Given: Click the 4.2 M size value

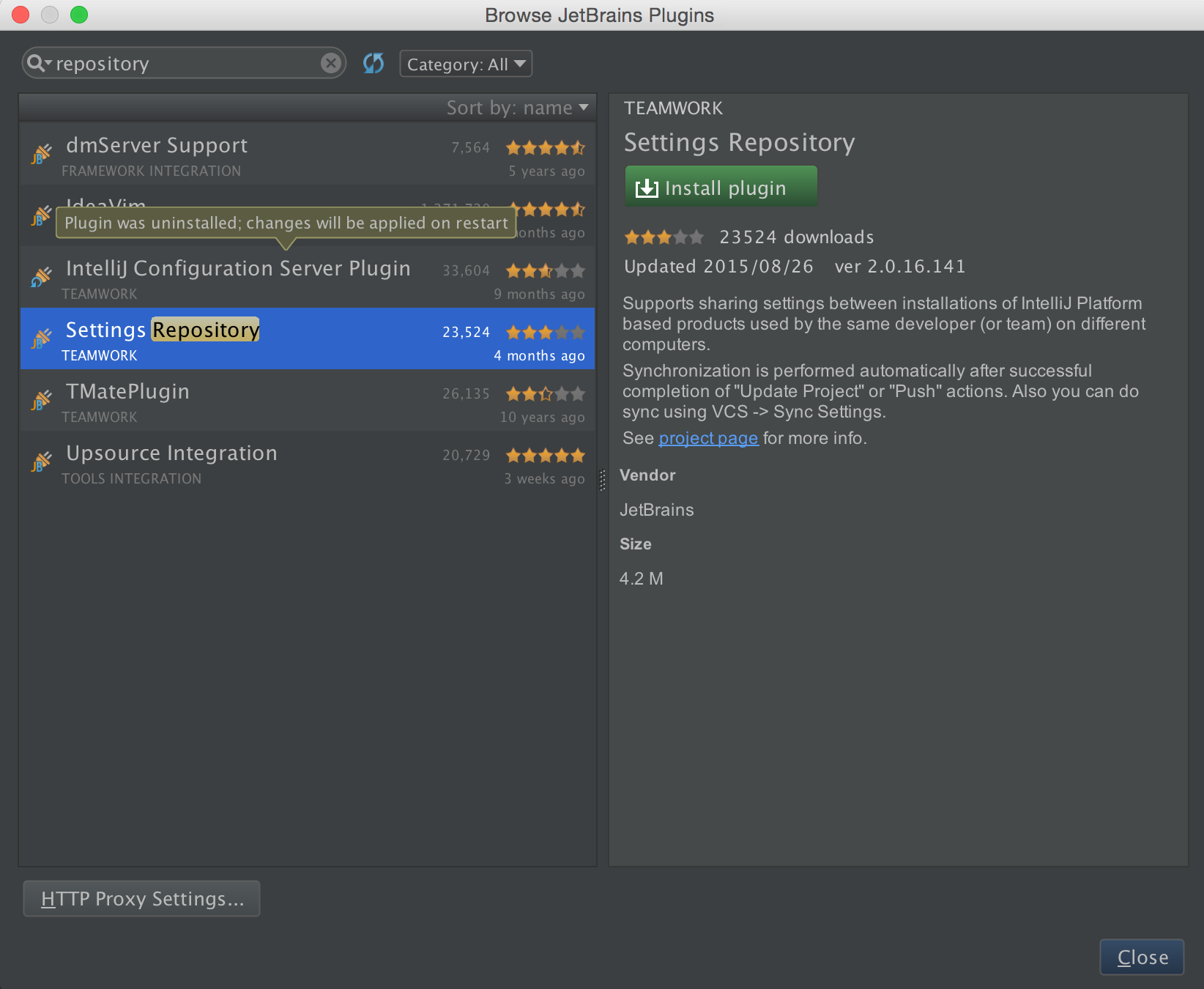Looking at the screenshot, I should click(642, 579).
